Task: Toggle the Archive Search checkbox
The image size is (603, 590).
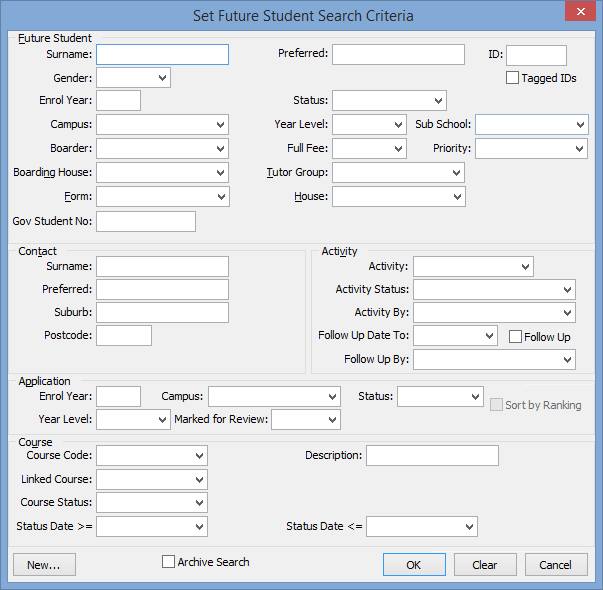Action: (x=168, y=562)
